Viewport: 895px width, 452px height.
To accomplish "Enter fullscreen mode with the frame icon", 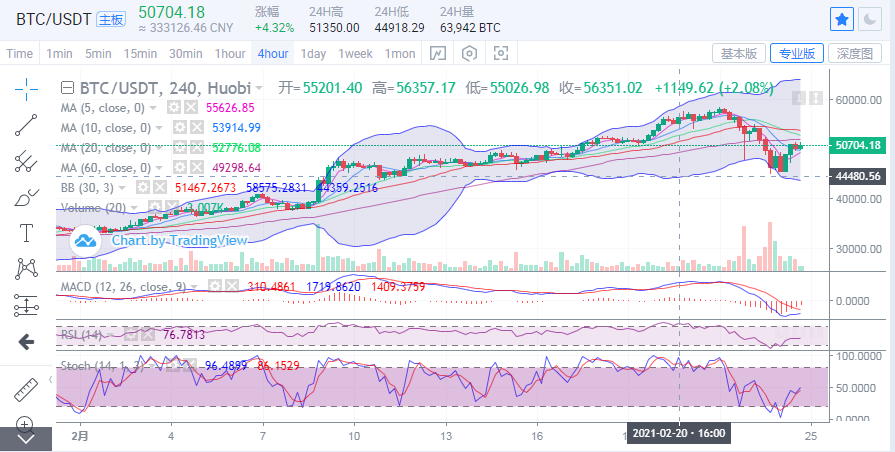I will point(501,54).
